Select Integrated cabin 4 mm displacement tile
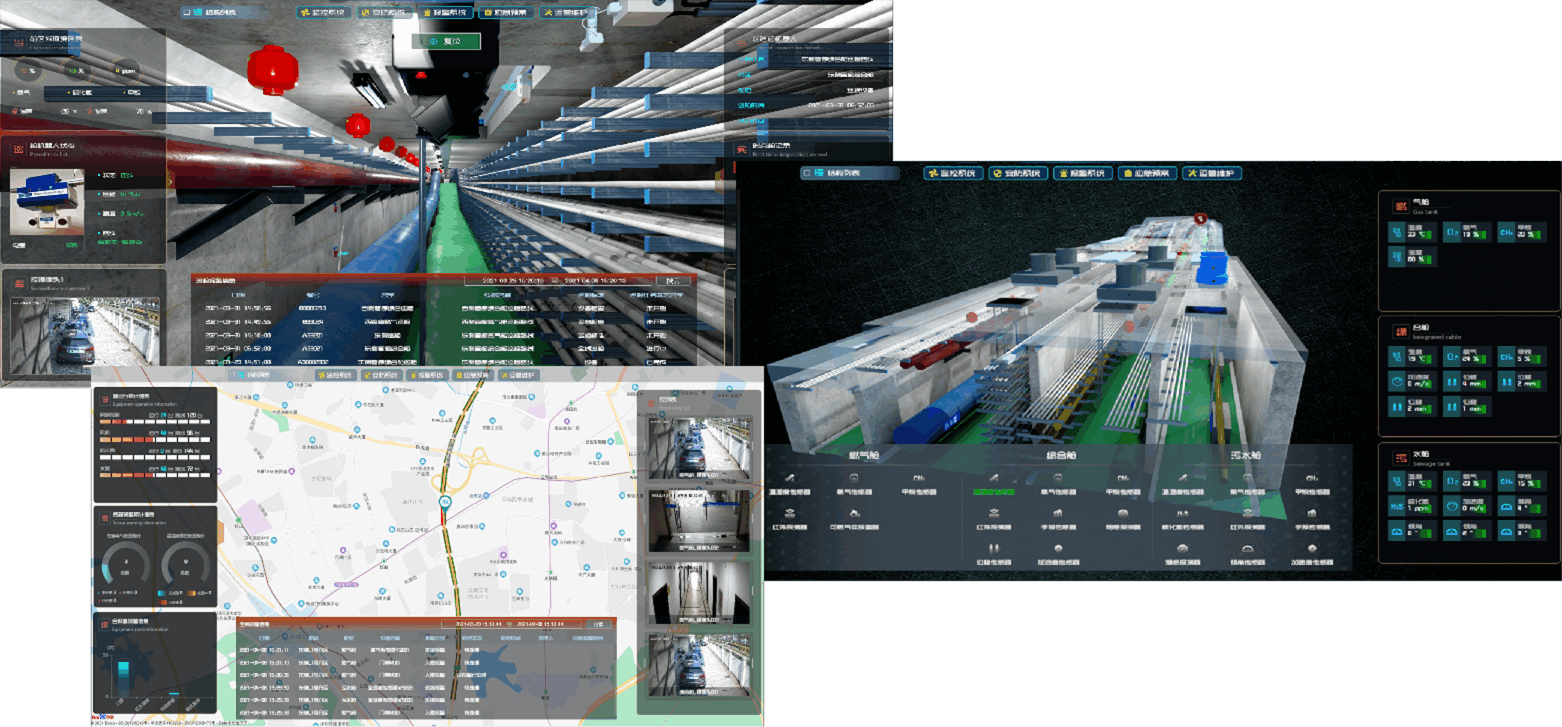The image size is (1562, 727). [x=1465, y=381]
